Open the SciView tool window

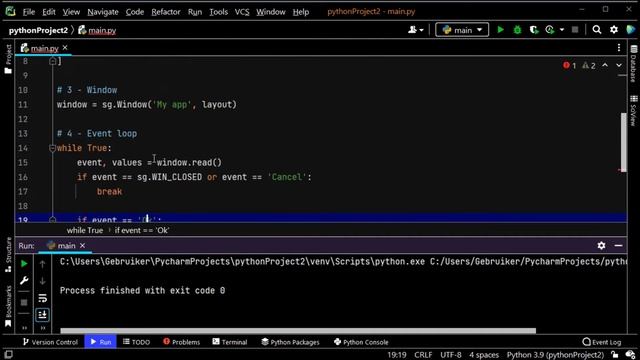tap(633, 110)
